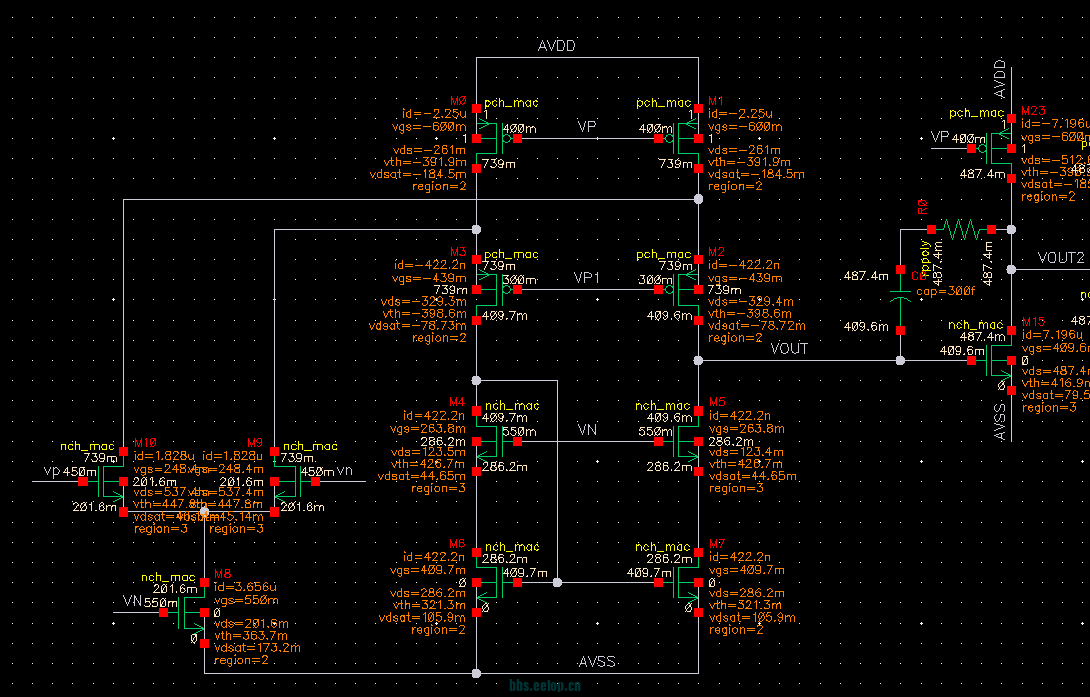
Task: Select the M10 input pair transistor
Action: click(110, 484)
